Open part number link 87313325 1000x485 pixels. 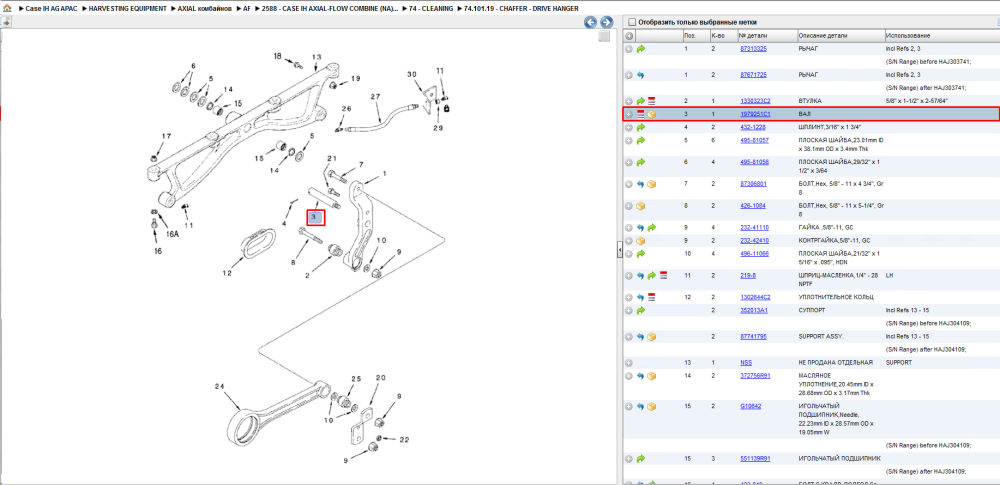click(753, 49)
